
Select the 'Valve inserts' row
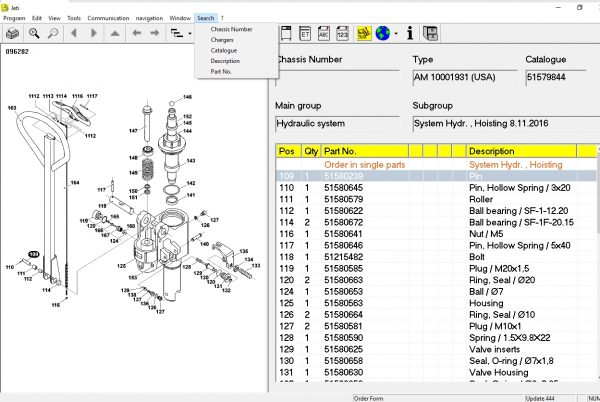pyautogui.click(x=436, y=349)
